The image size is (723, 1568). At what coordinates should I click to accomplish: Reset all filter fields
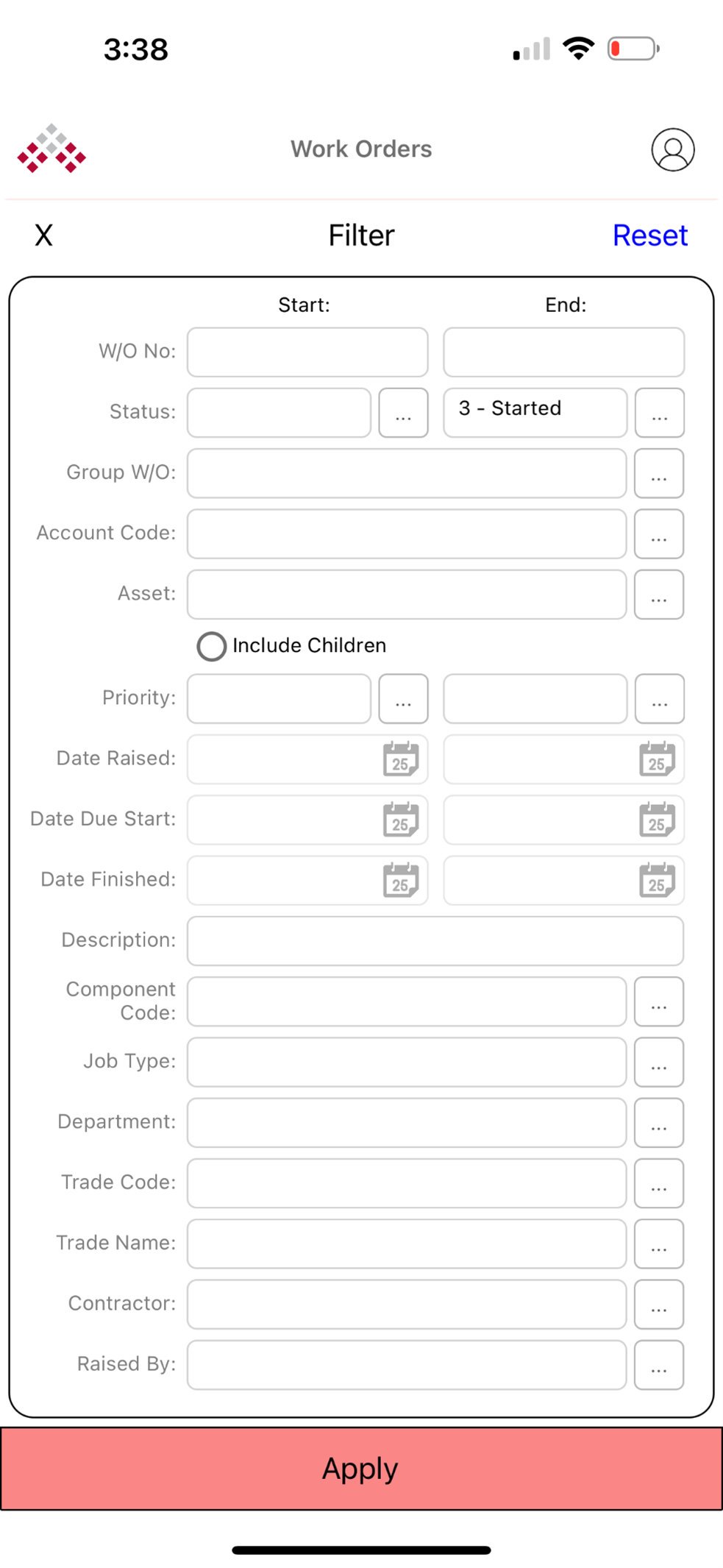649,235
